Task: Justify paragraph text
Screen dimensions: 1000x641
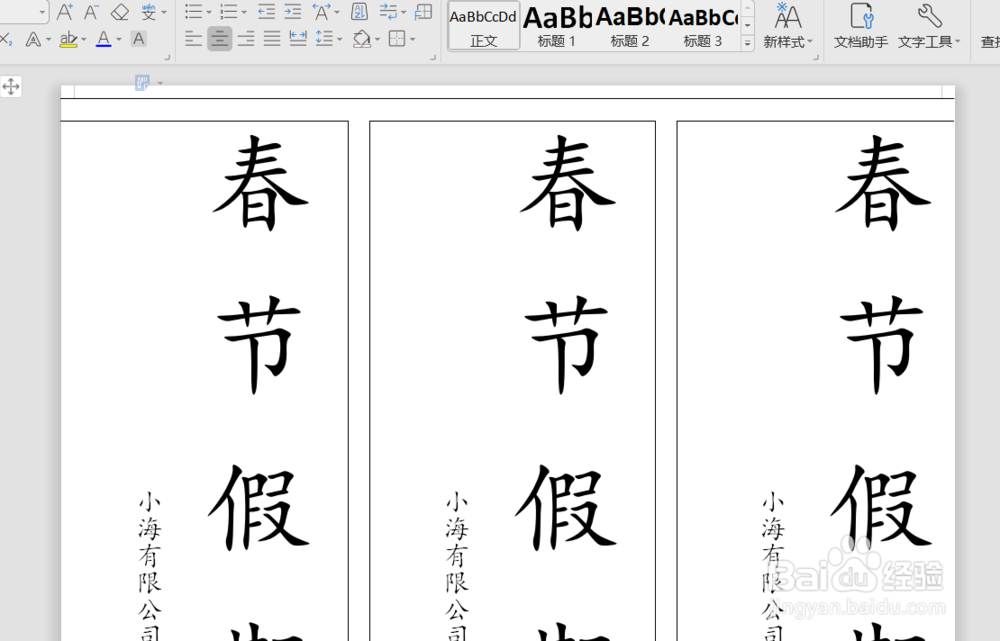Action: [x=272, y=40]
